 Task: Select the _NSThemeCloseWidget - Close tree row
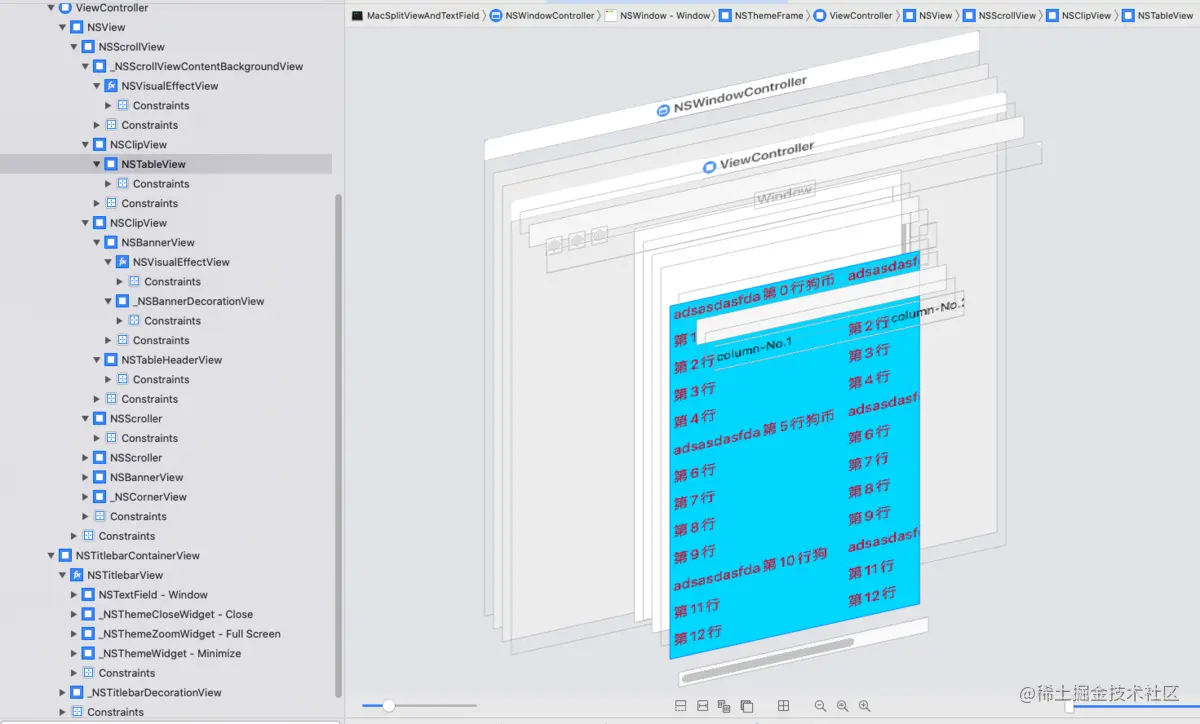click(165, 614)
